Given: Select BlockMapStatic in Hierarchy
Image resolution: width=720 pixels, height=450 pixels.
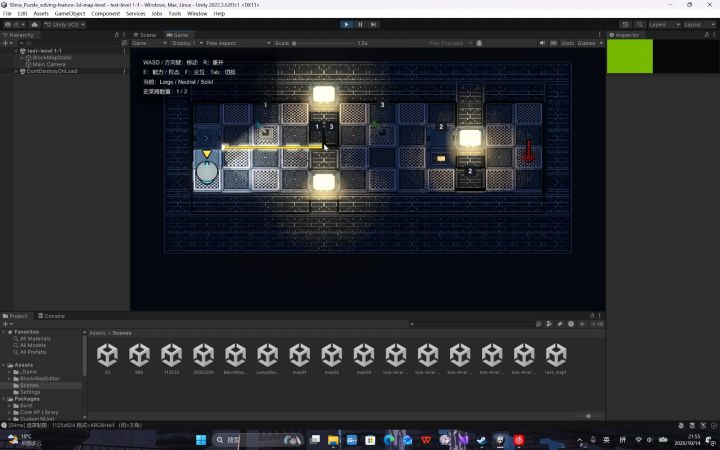Looking at the screenshot, I should point(52,58).
